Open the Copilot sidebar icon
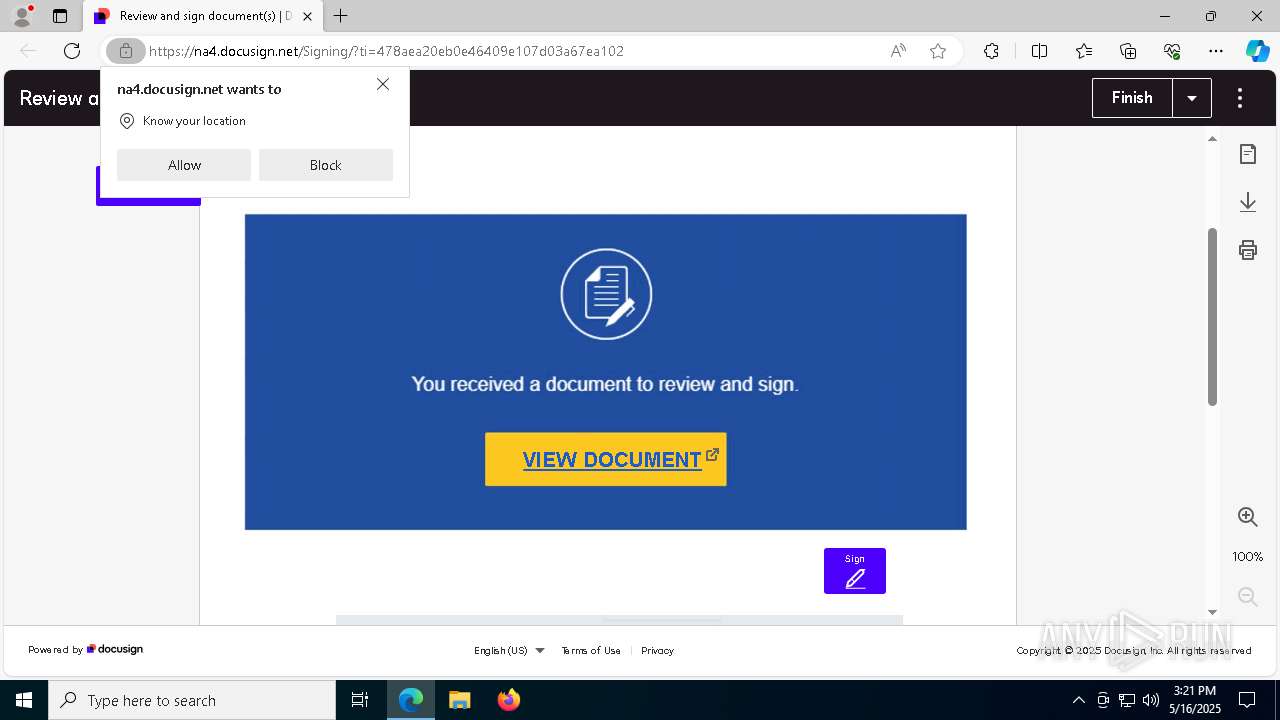Viewport: 1280px width, 720px height. tap(1257, 51)
